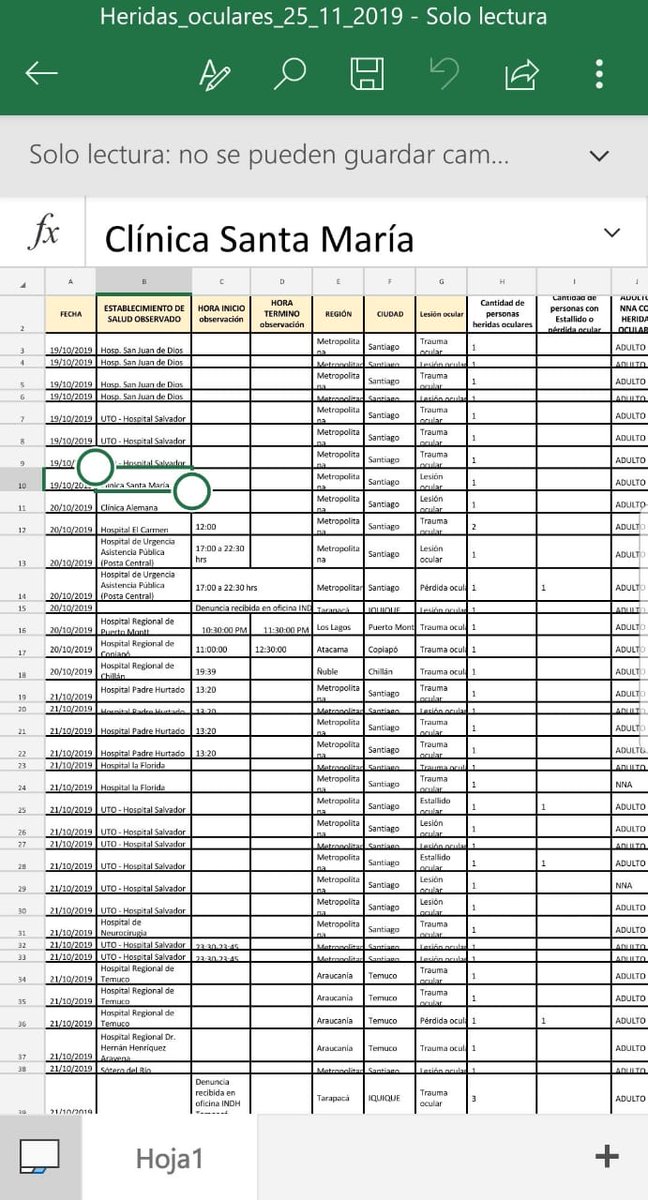The height and width of the screenshot is (1200, 648).
Task: Select column F header
Action: [390, 284]
